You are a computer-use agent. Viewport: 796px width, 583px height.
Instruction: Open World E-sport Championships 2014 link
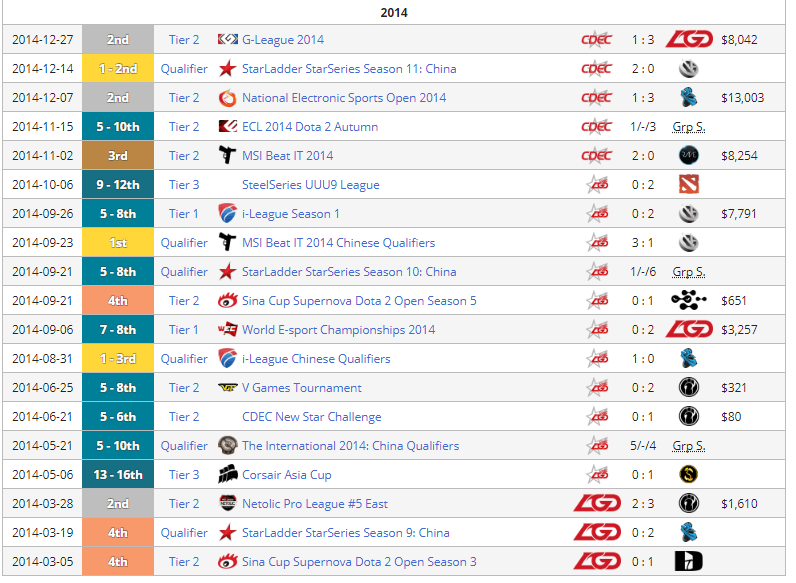click(338, 330)
